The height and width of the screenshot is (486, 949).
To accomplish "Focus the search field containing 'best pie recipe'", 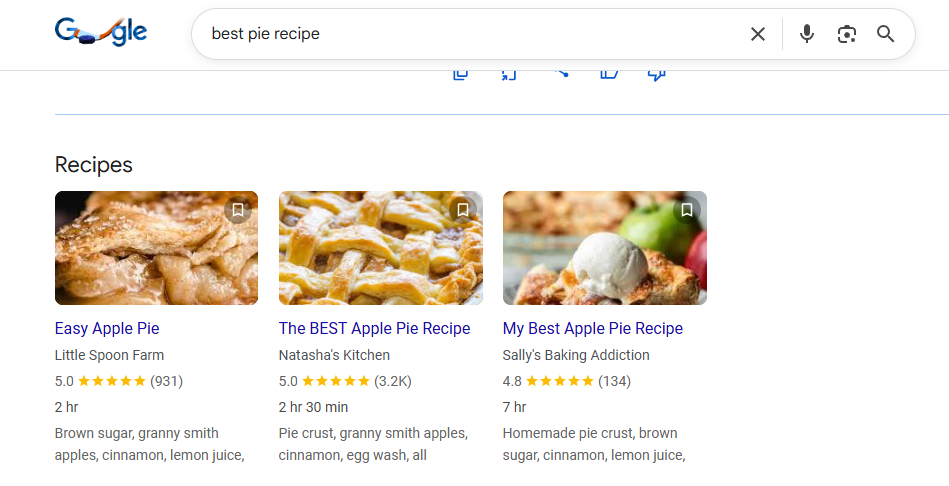I will pos(470,34).
